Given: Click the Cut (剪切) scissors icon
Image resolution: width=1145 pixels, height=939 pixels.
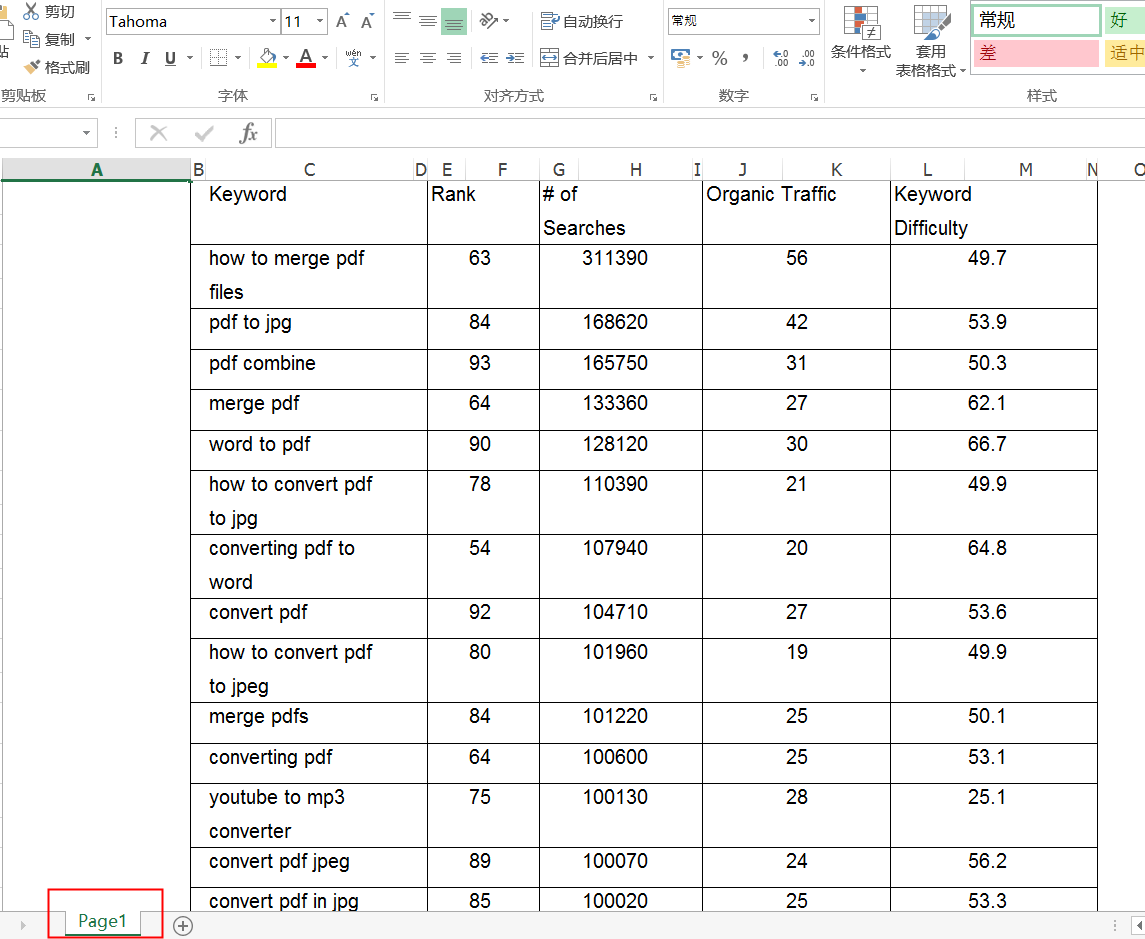Looking at the screenshot, I should coord(31,11).
